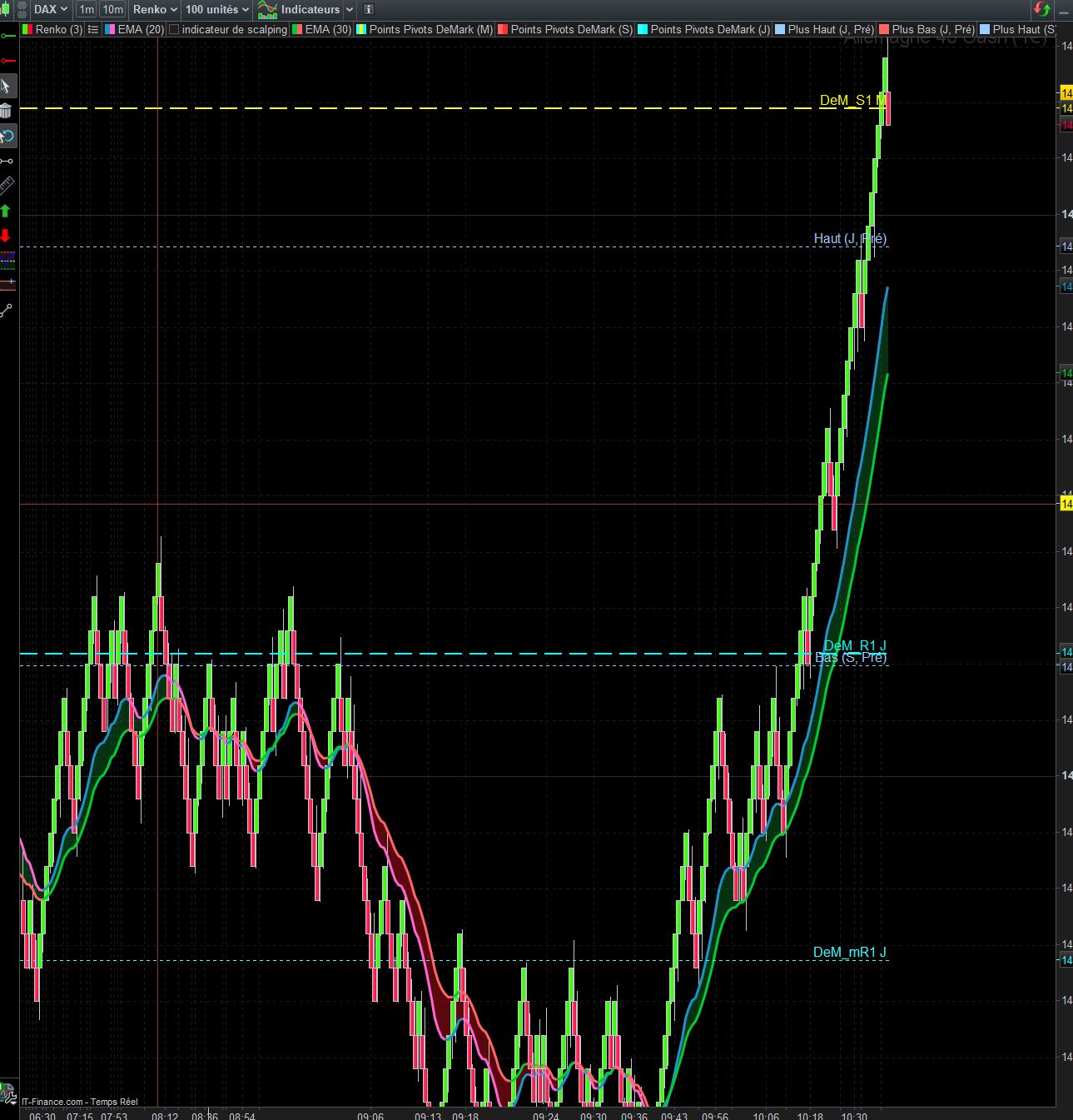The image size is (1073, 1120).
Task: Open the Indicateurs panel
Action: click(300, 9)
